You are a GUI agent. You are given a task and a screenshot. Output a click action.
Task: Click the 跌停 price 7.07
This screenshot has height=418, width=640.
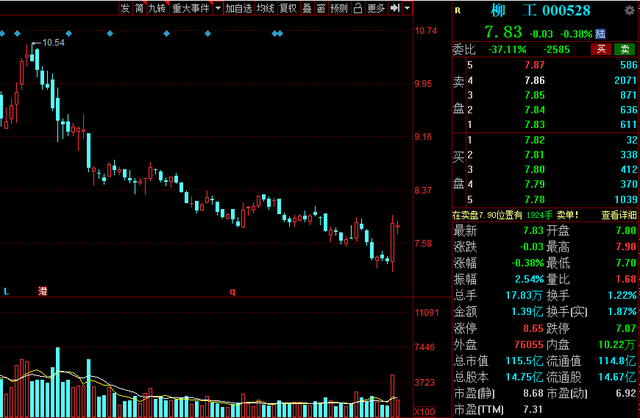[626, 328]
